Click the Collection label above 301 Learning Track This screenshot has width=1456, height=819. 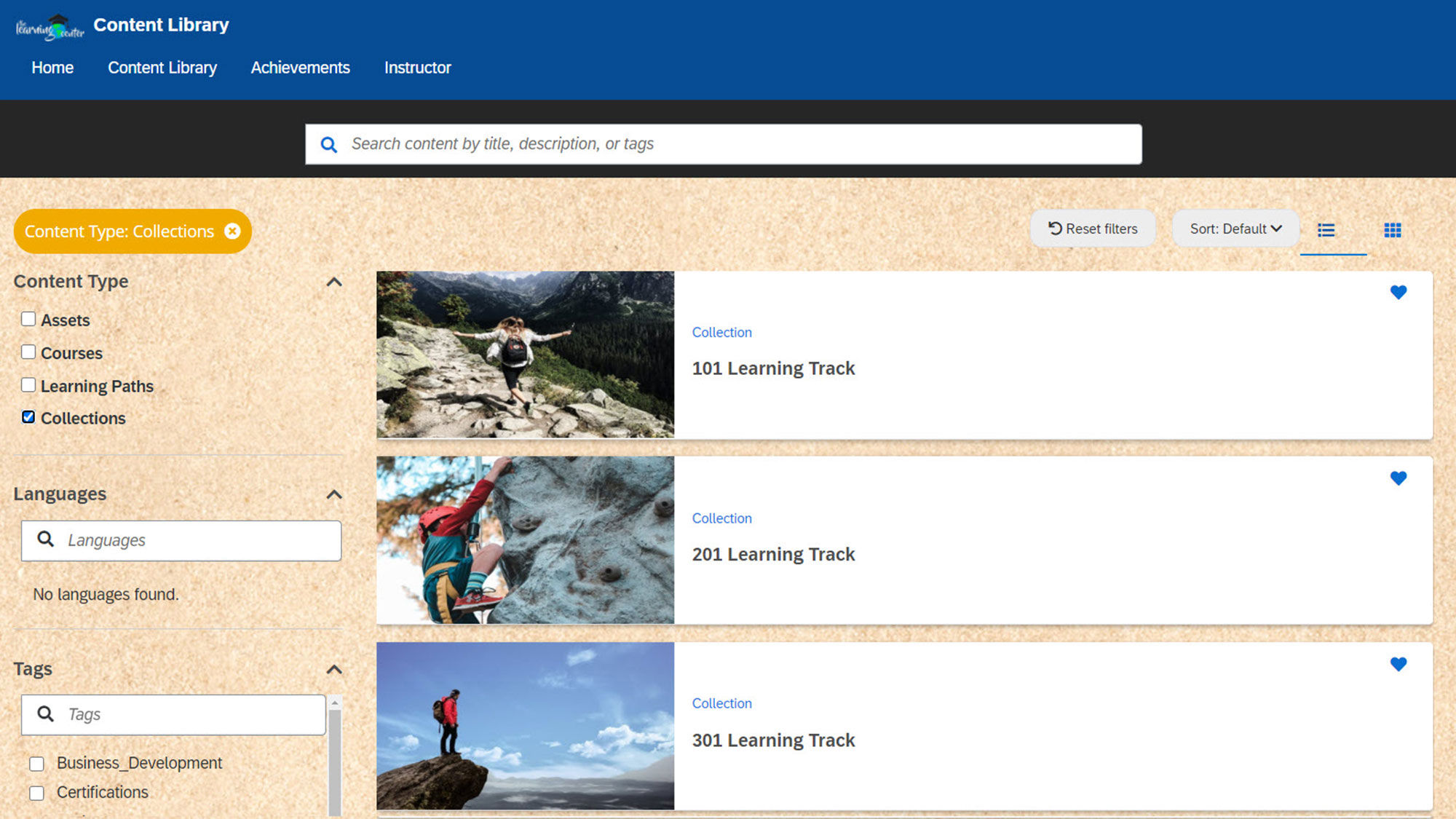pyautogui.click(x=721, y=703)
